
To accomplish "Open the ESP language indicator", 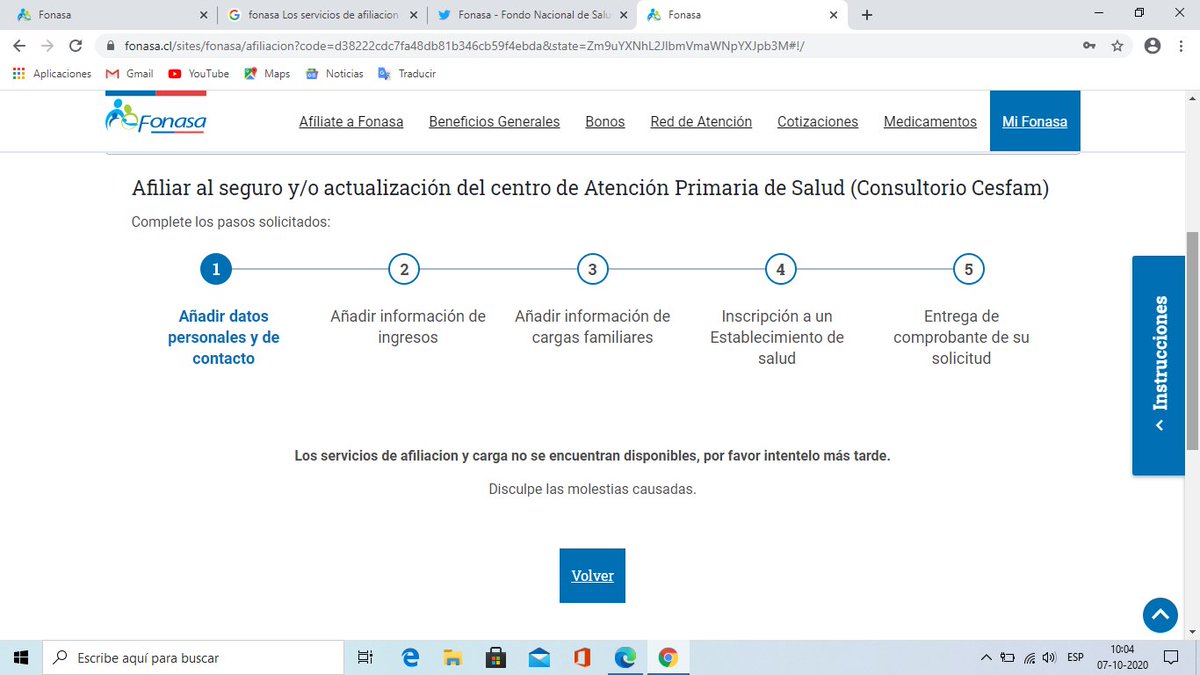I will tap(1075, 657).
